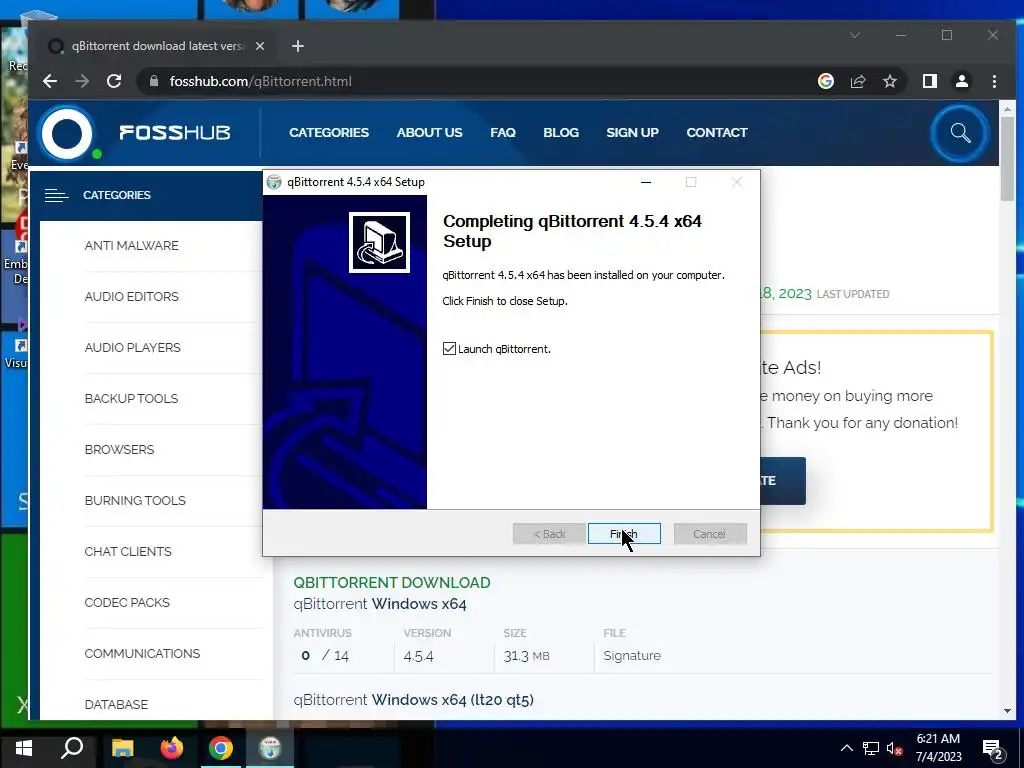Image resolution: width=1024 pixels, height=768 pixels.
Task: Open Chrome side panel icon
Action: (930, 81)
